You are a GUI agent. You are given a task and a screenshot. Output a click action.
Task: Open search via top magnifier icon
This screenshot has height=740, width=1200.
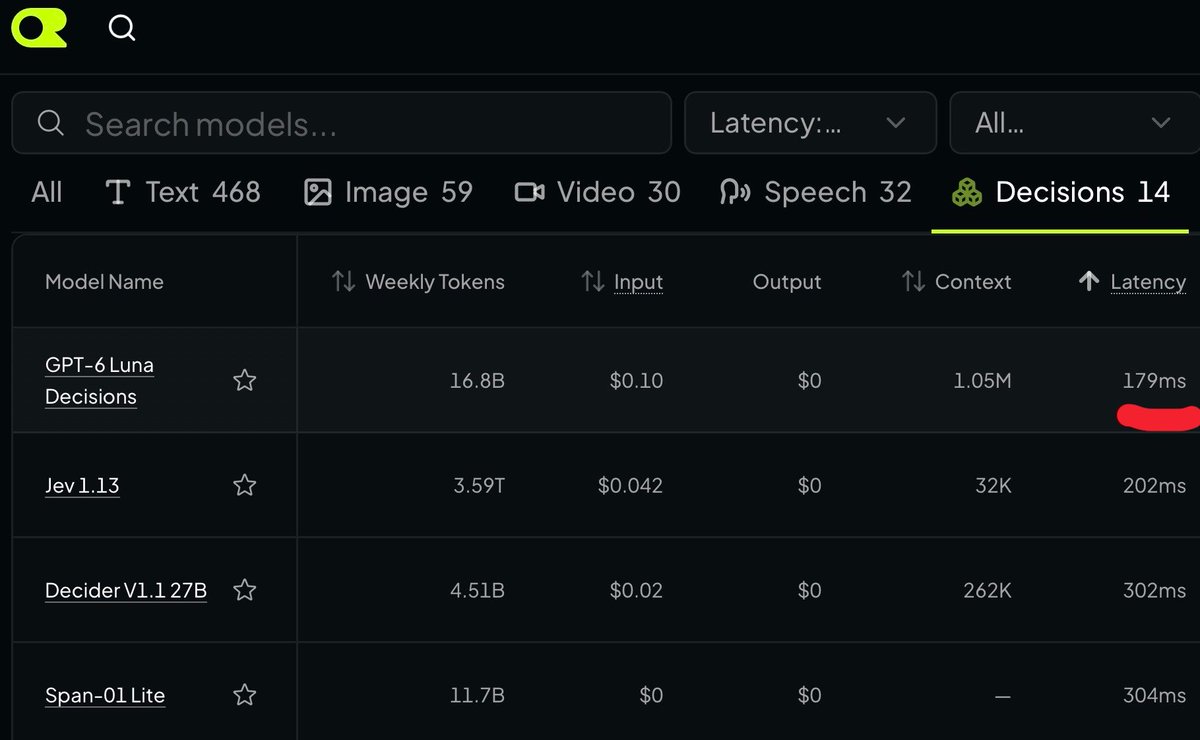pos(122,28)
